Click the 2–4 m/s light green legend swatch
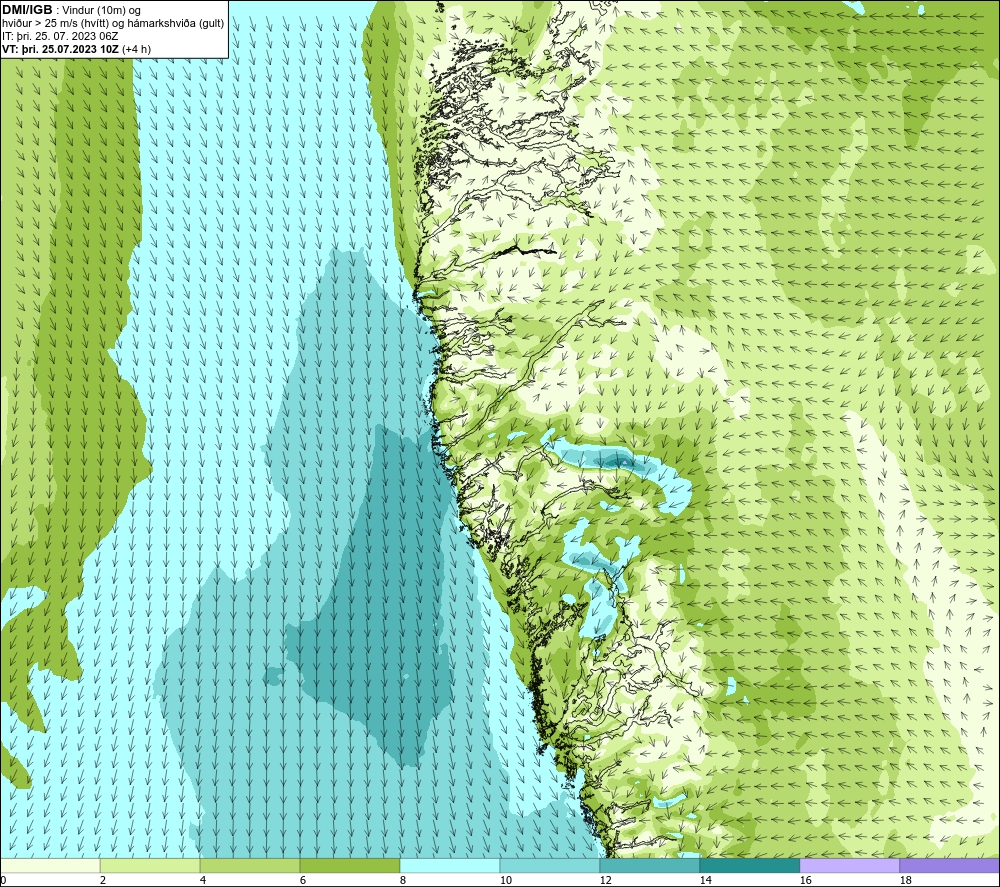1000x887 pixels. pyautogui.click(x=150, y=865)
